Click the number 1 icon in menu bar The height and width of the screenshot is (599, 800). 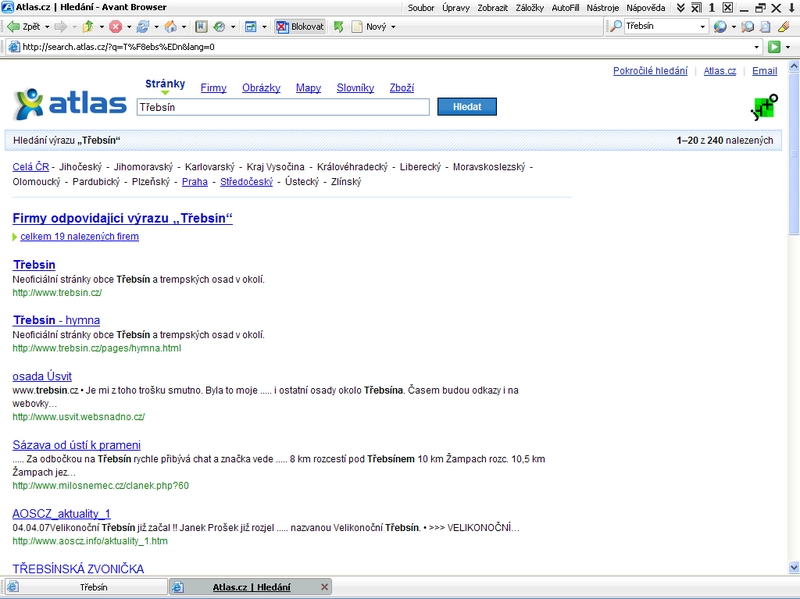[x=712, y=8]
